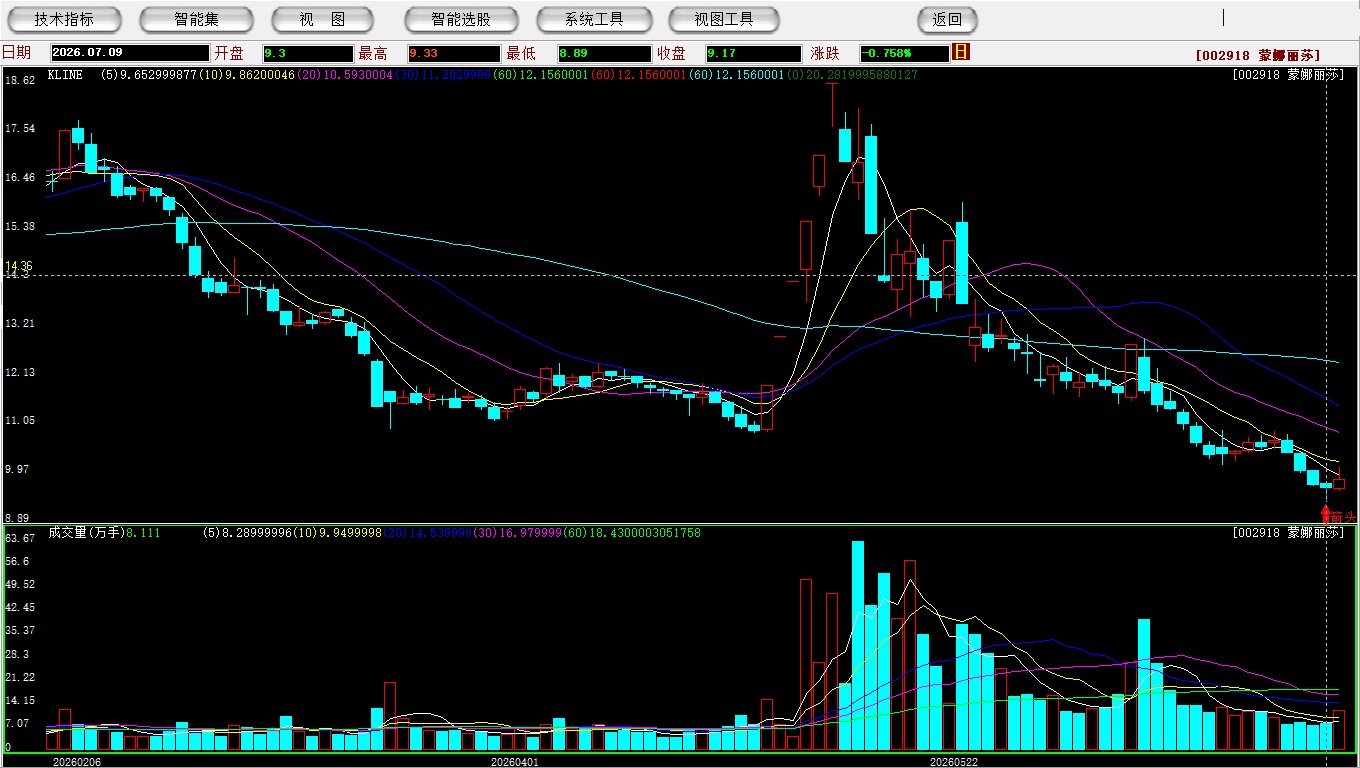
Task: Open the 智能集 menu
Action: tap(197, 19)
